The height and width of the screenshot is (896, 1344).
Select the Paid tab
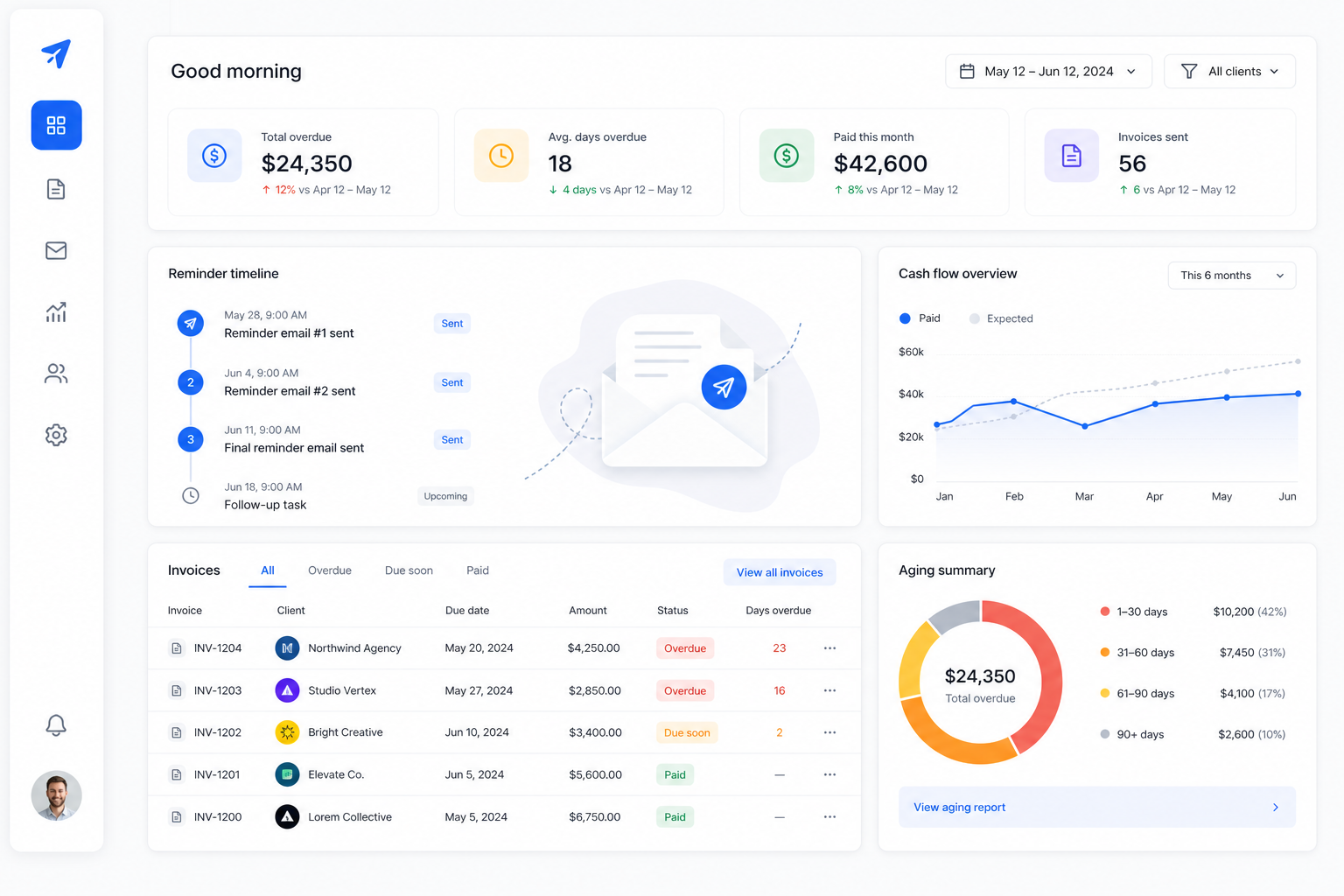pyautogui.click(x=478, y=570)
